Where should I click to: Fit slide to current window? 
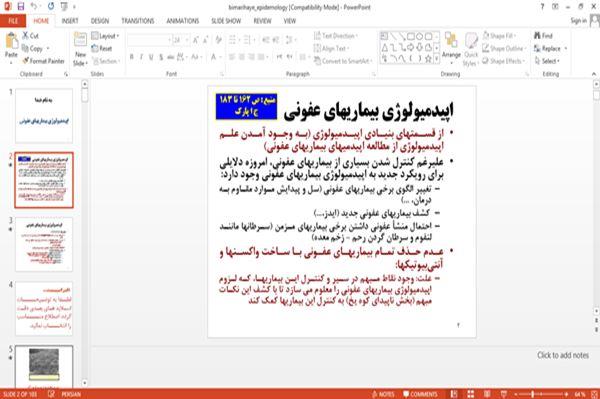pyautogui.click(x=595, y=394)
